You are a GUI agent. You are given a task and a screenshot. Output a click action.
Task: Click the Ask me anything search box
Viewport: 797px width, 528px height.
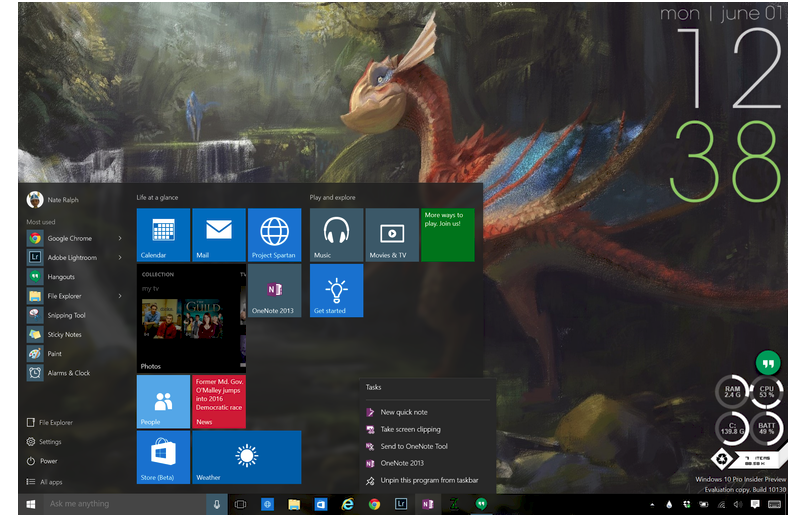click(125, 504)
